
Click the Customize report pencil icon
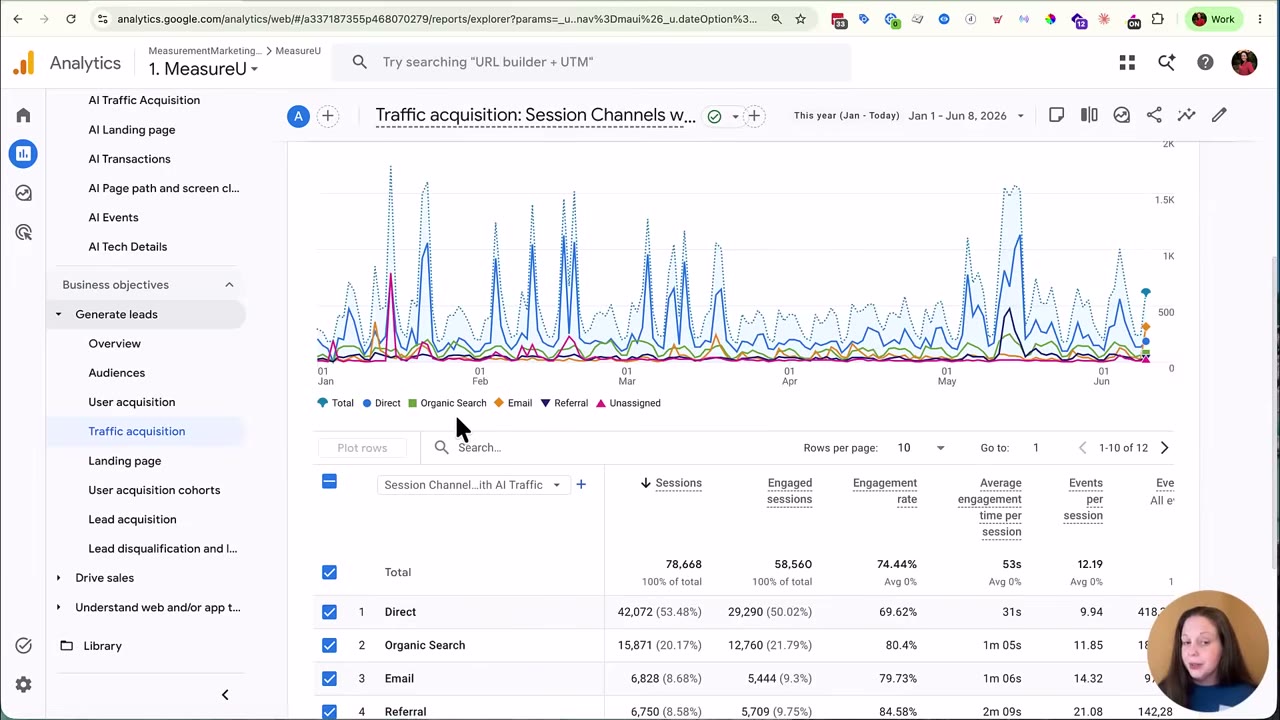pos(1219,115)
